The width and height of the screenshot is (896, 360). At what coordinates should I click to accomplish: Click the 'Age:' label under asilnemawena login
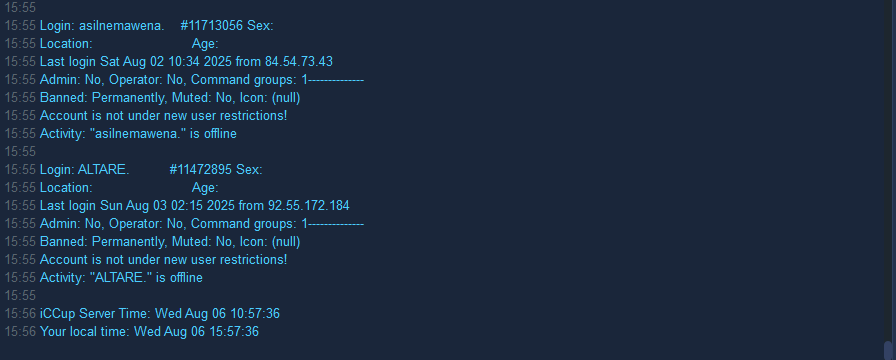tap(205, 44)
